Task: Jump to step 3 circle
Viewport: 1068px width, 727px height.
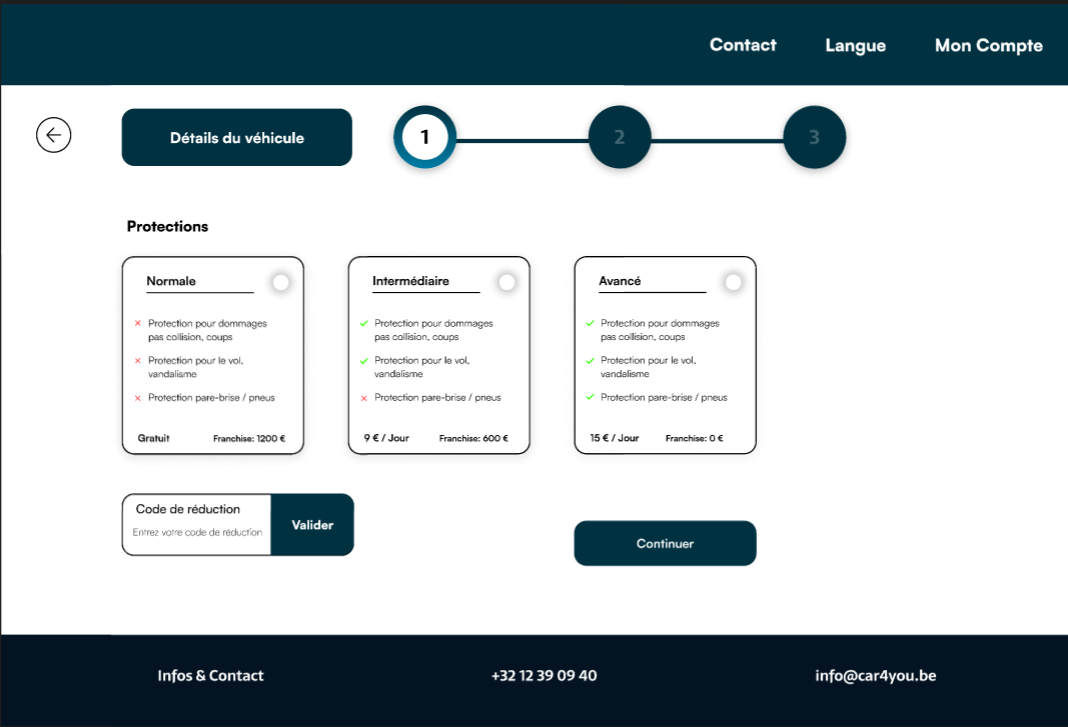Action: (814, 137)
